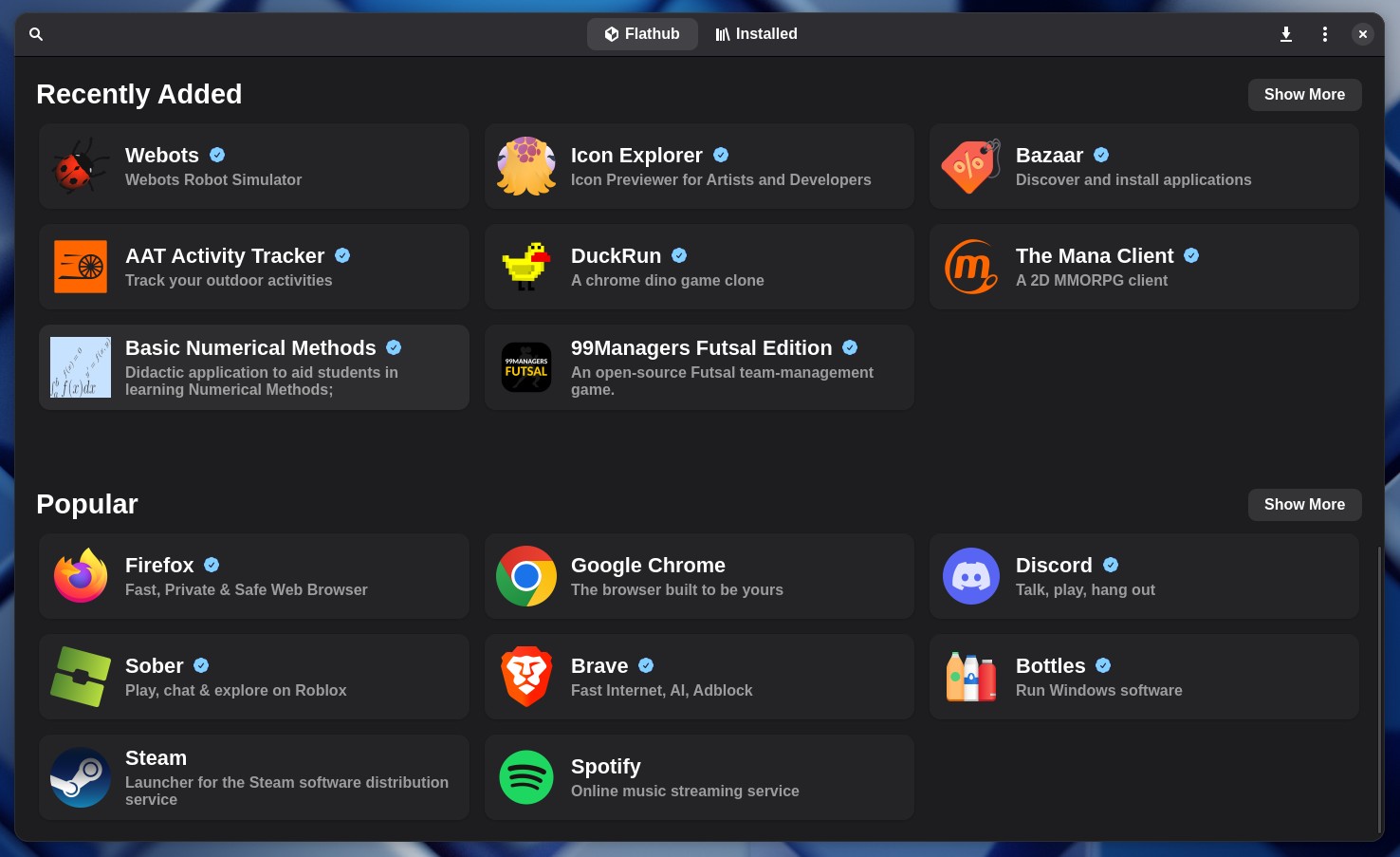Click the Firefox browser icon
This screenshot has height=857, width=1400.
click(81, 576)
